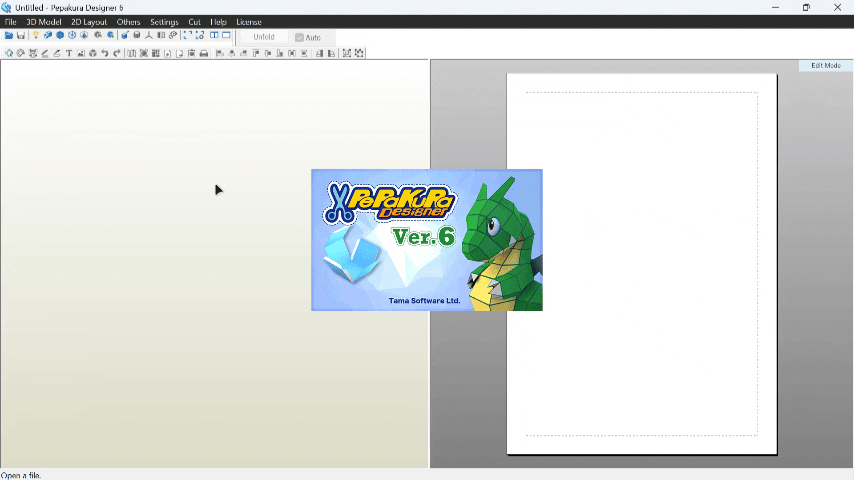Switch to single-pane window view icon

click(x=226, y=35)
